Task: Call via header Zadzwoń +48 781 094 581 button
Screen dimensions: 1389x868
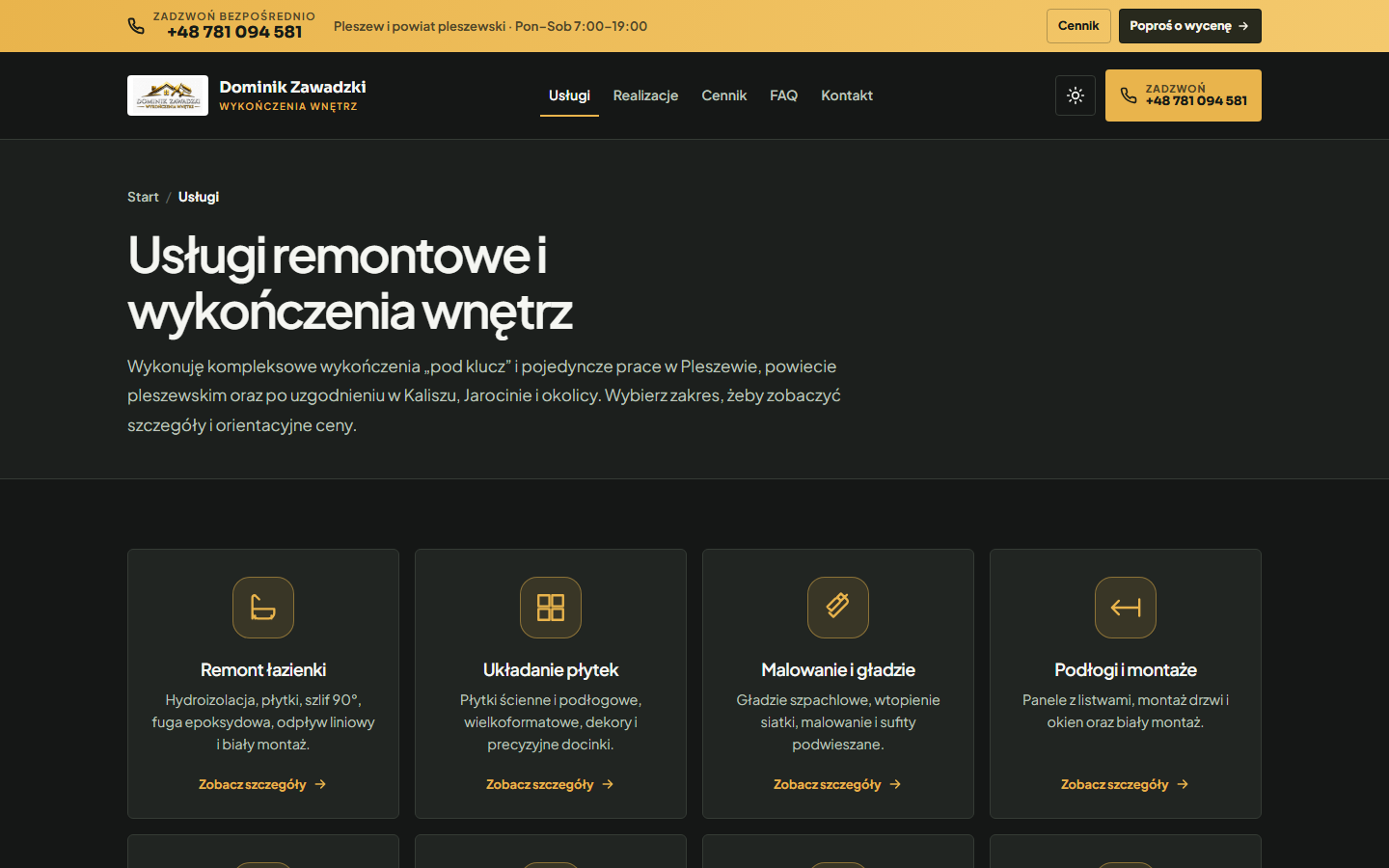Action: (1183, 95)
